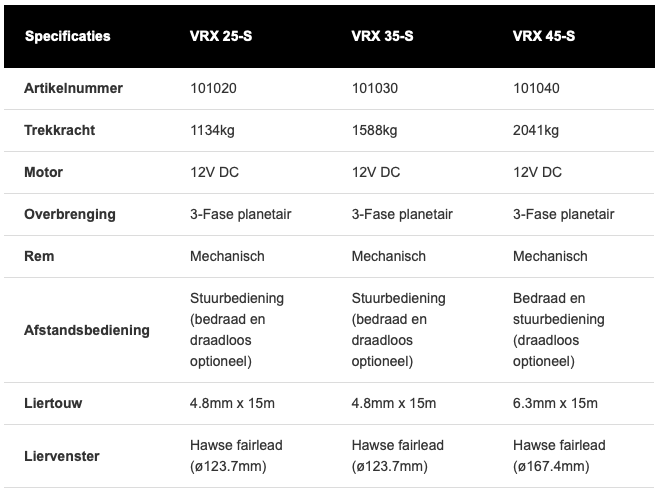The width and height of the screenshot is (671, 494).
Task: Click the Afstandsbediening row label
Action: coord(87,330)
